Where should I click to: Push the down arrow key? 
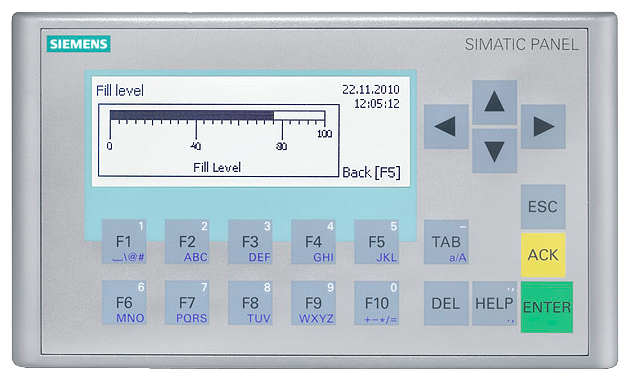tap(494, 151)
